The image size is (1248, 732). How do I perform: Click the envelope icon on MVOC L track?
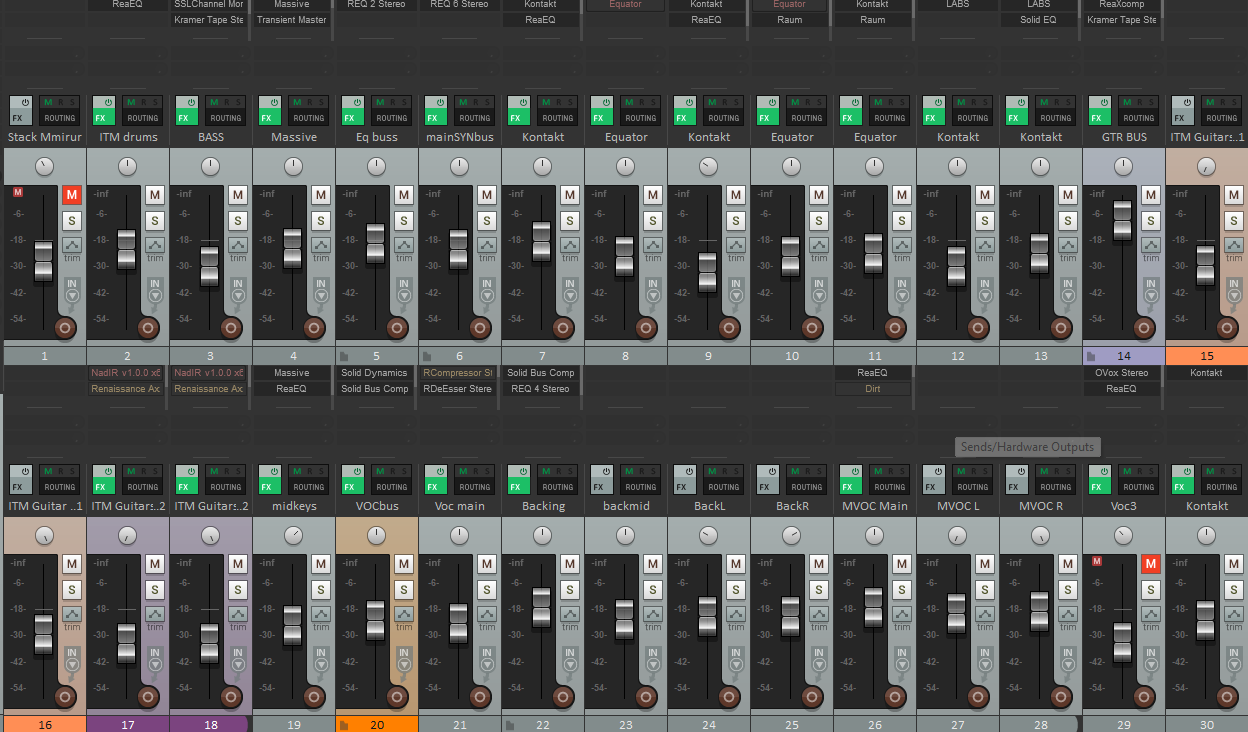[984, 614]
